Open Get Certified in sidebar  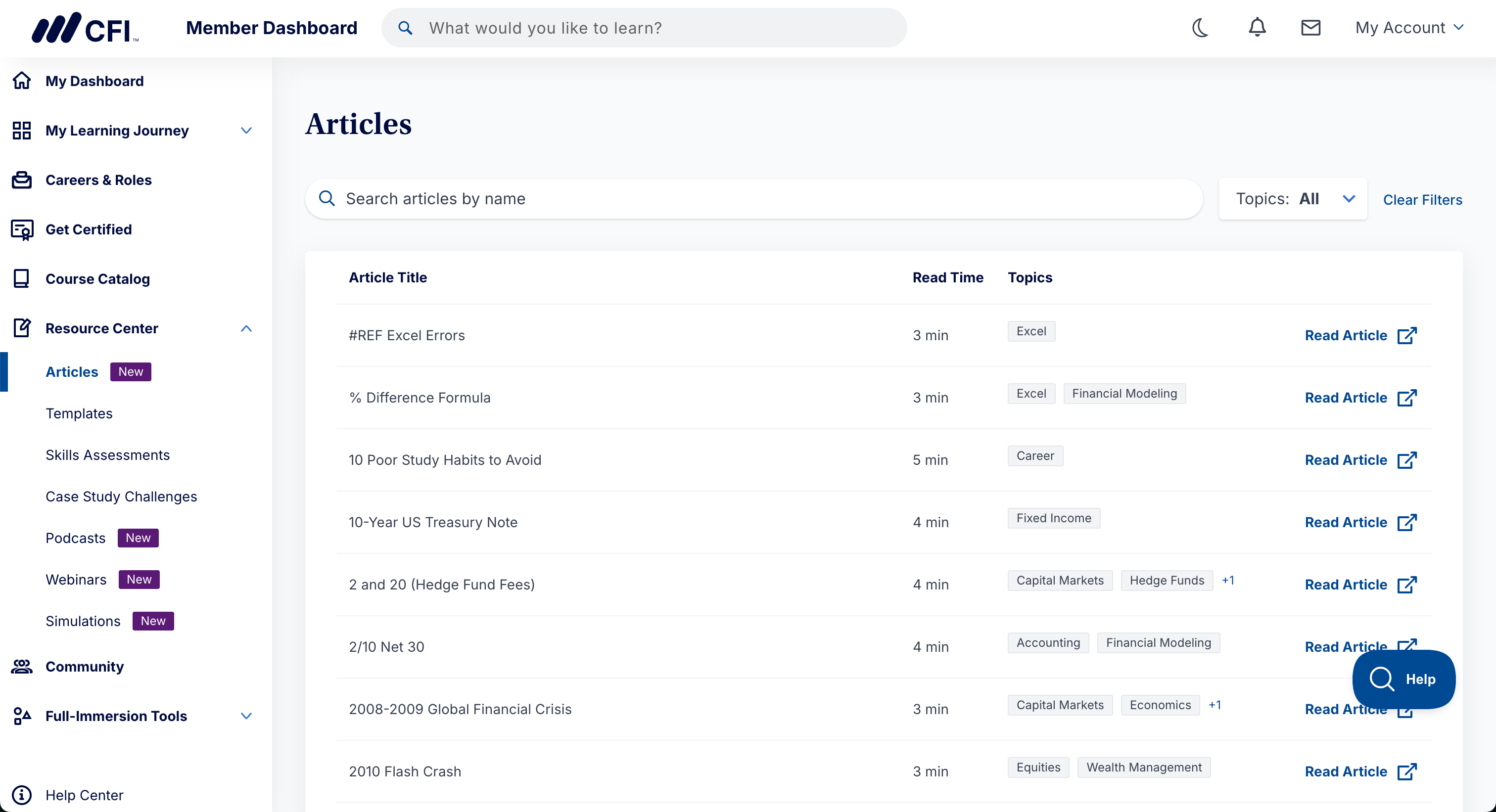click(x=88, y=229)
